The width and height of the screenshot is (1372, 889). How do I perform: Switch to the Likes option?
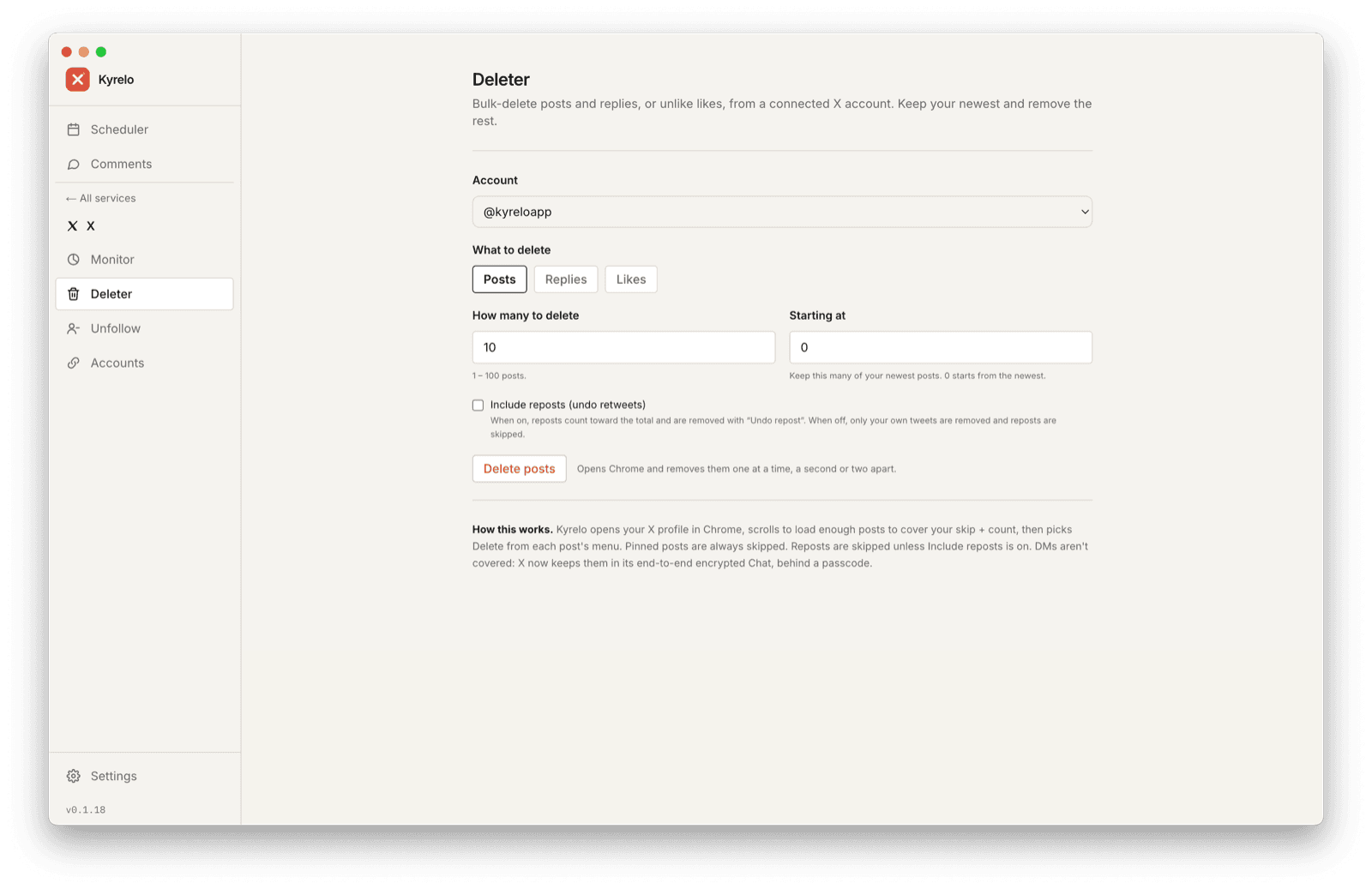coord(631,279)
